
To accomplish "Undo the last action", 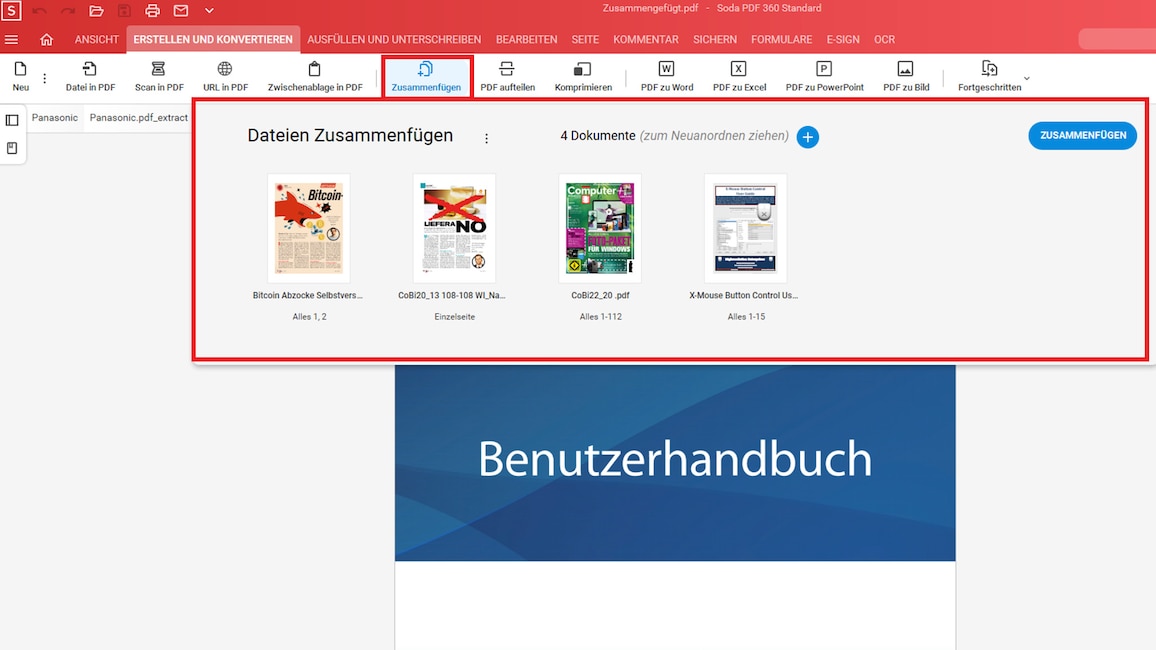I will pos(39,11).
